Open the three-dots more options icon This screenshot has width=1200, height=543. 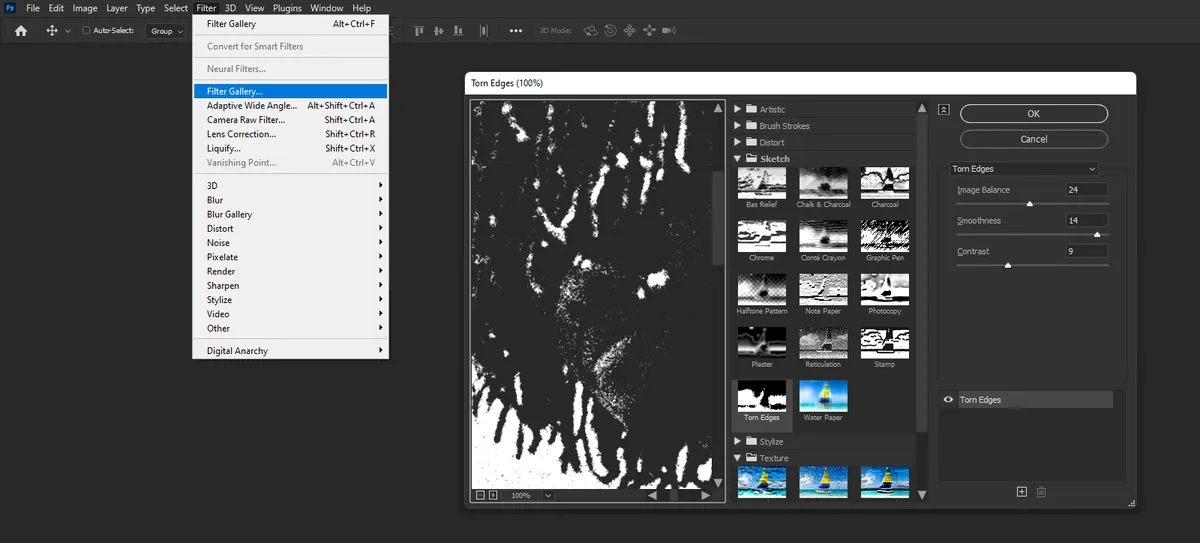click(x=516, y=31)
